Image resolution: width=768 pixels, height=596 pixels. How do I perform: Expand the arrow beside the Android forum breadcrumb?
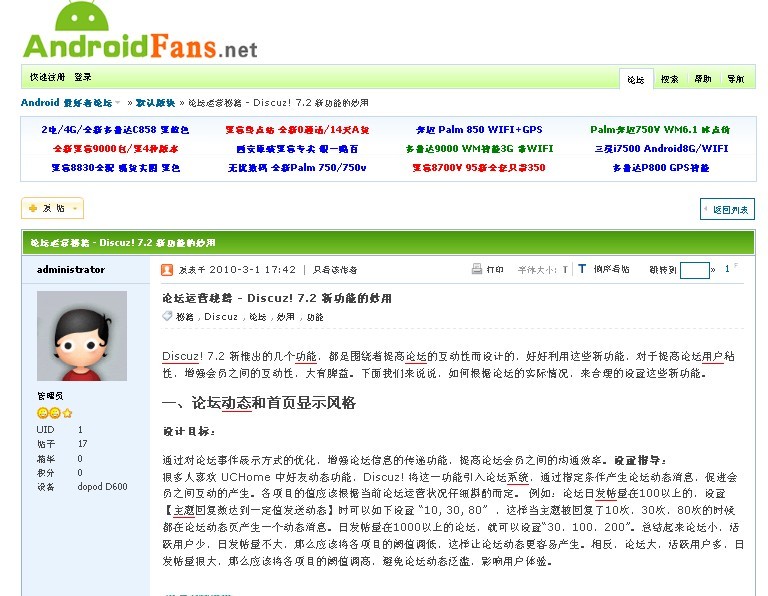118,103
